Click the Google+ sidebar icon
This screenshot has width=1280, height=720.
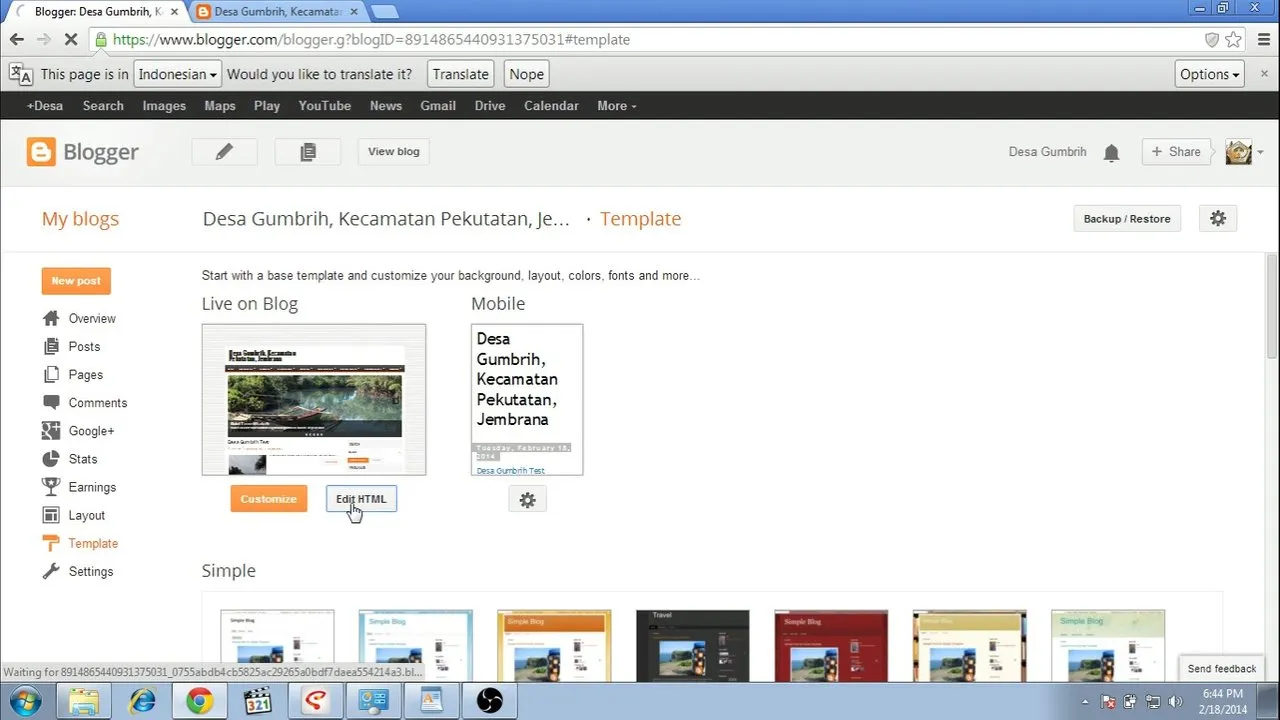tap(51, 431)
